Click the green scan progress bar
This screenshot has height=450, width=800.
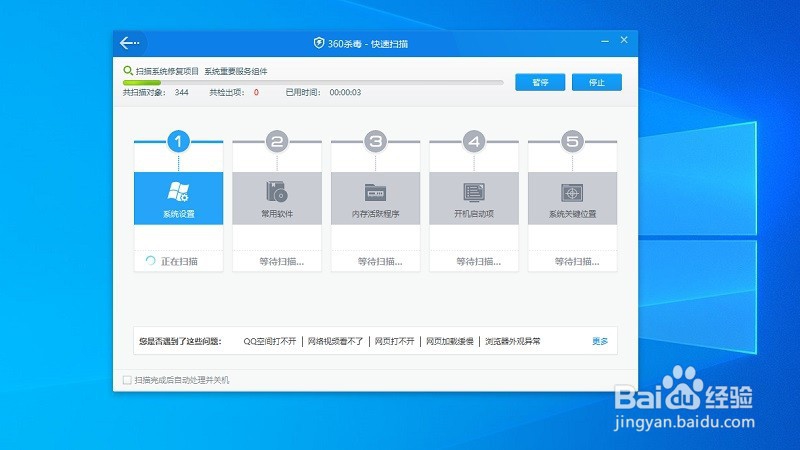click(x=142, y=82)
